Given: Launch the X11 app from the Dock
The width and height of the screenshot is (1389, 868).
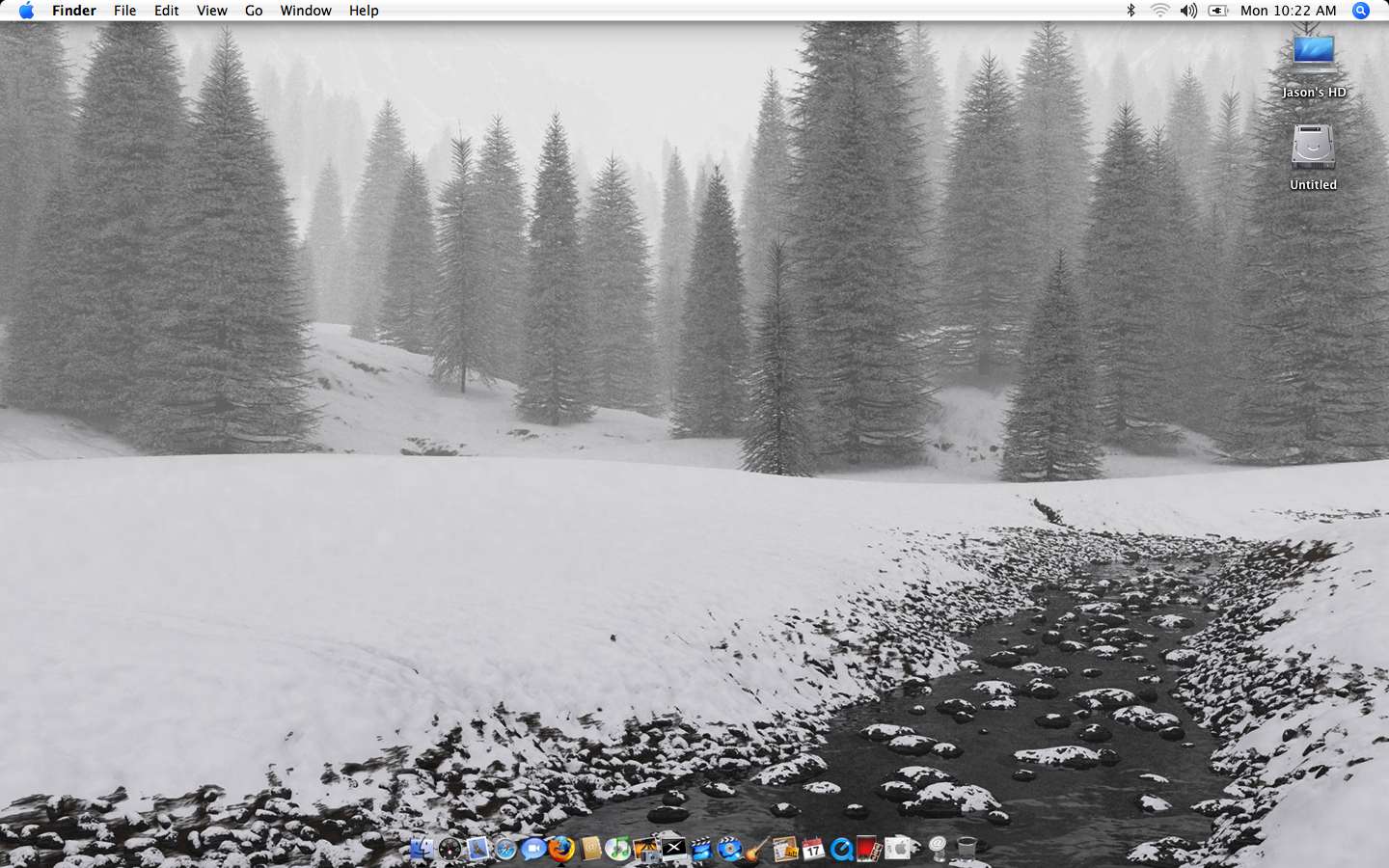Looking at the screenshot, I should pyautogui.click(x=674, y=848).
